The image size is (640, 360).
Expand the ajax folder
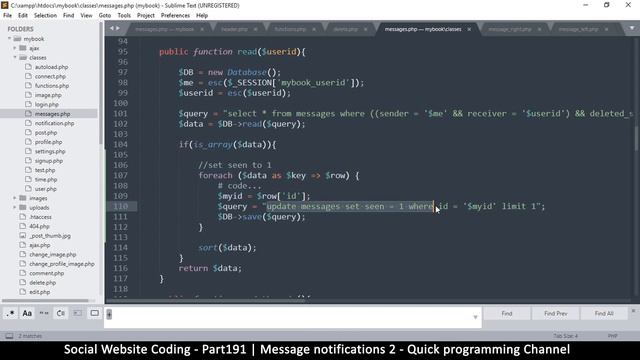pos(15,48)
